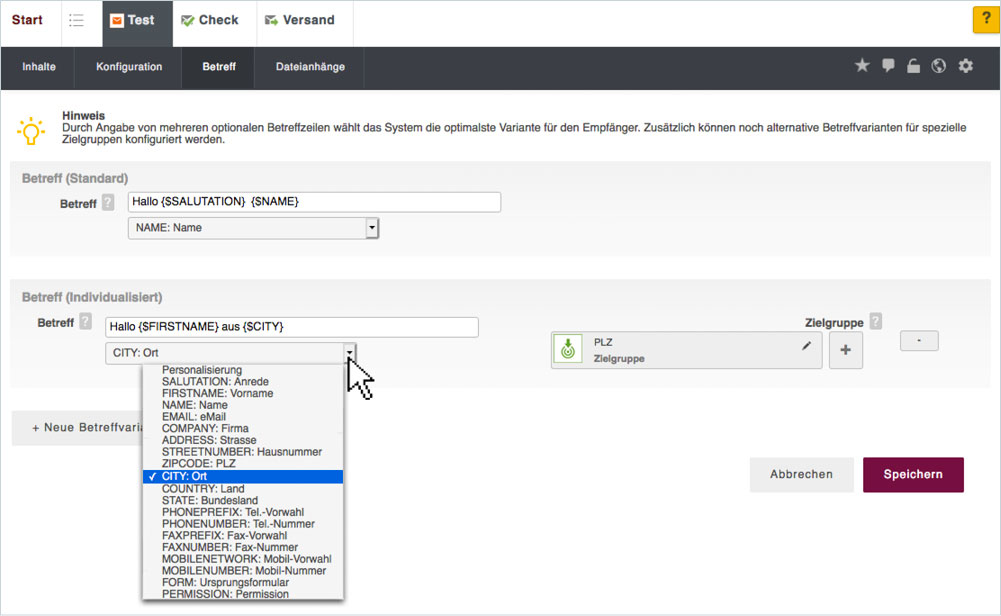Click pencil icon to edit PLZ Zielgruppe
Viewport: 1001px width, 616px height.
[x=807, y=346]
